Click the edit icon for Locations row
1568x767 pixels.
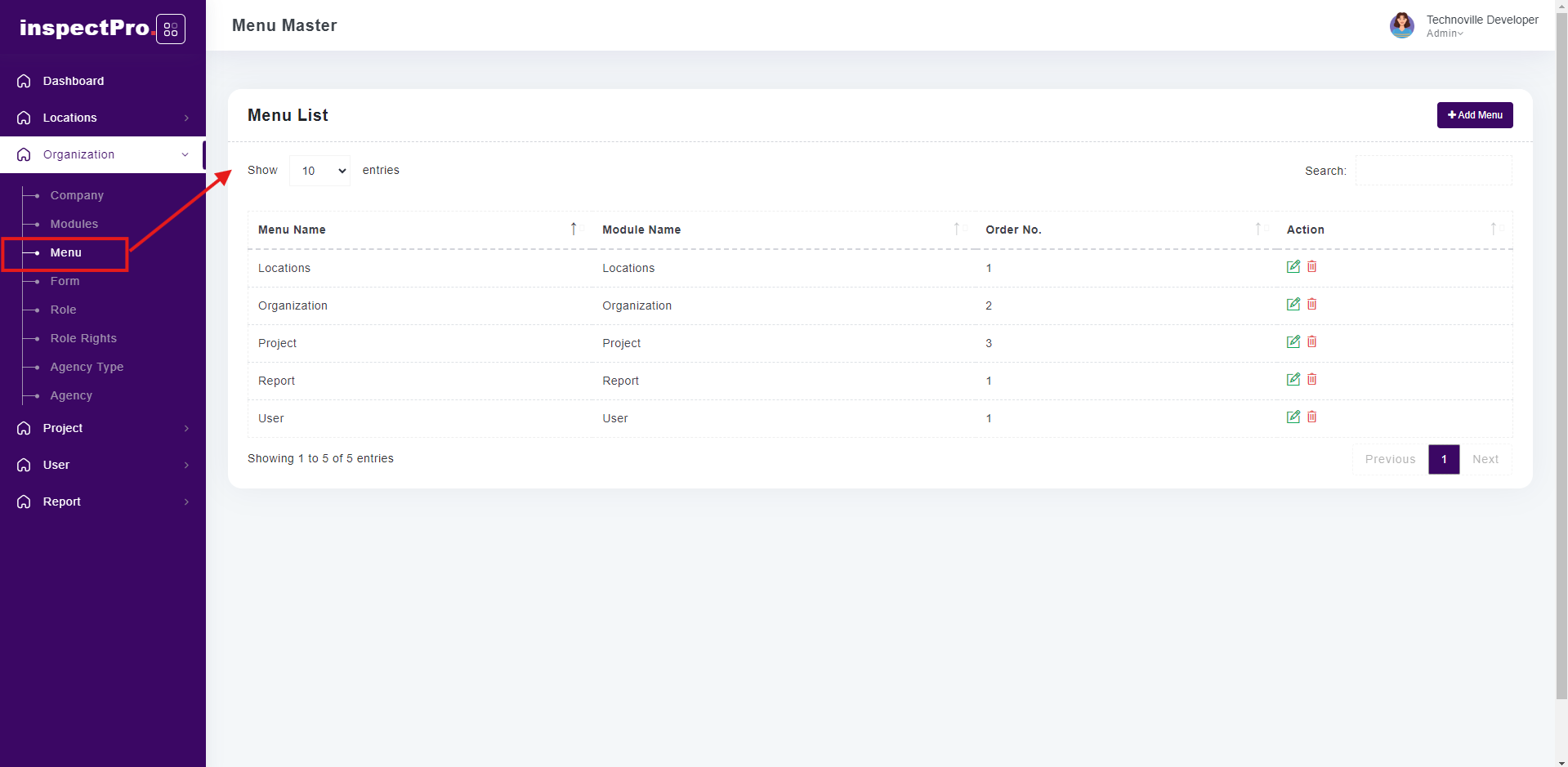pos(1293,266)
